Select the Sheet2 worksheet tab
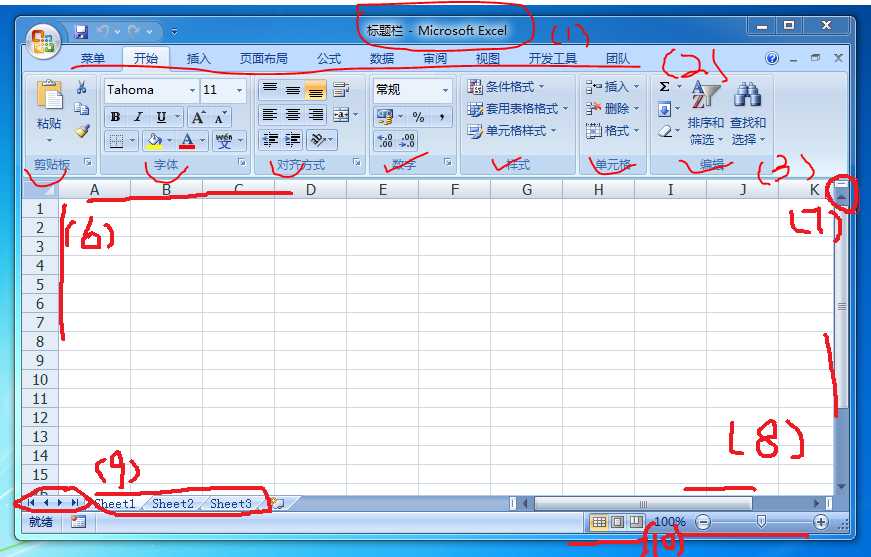Image resolution: width=871 pixels, height=557 pixels. point(173,504)
